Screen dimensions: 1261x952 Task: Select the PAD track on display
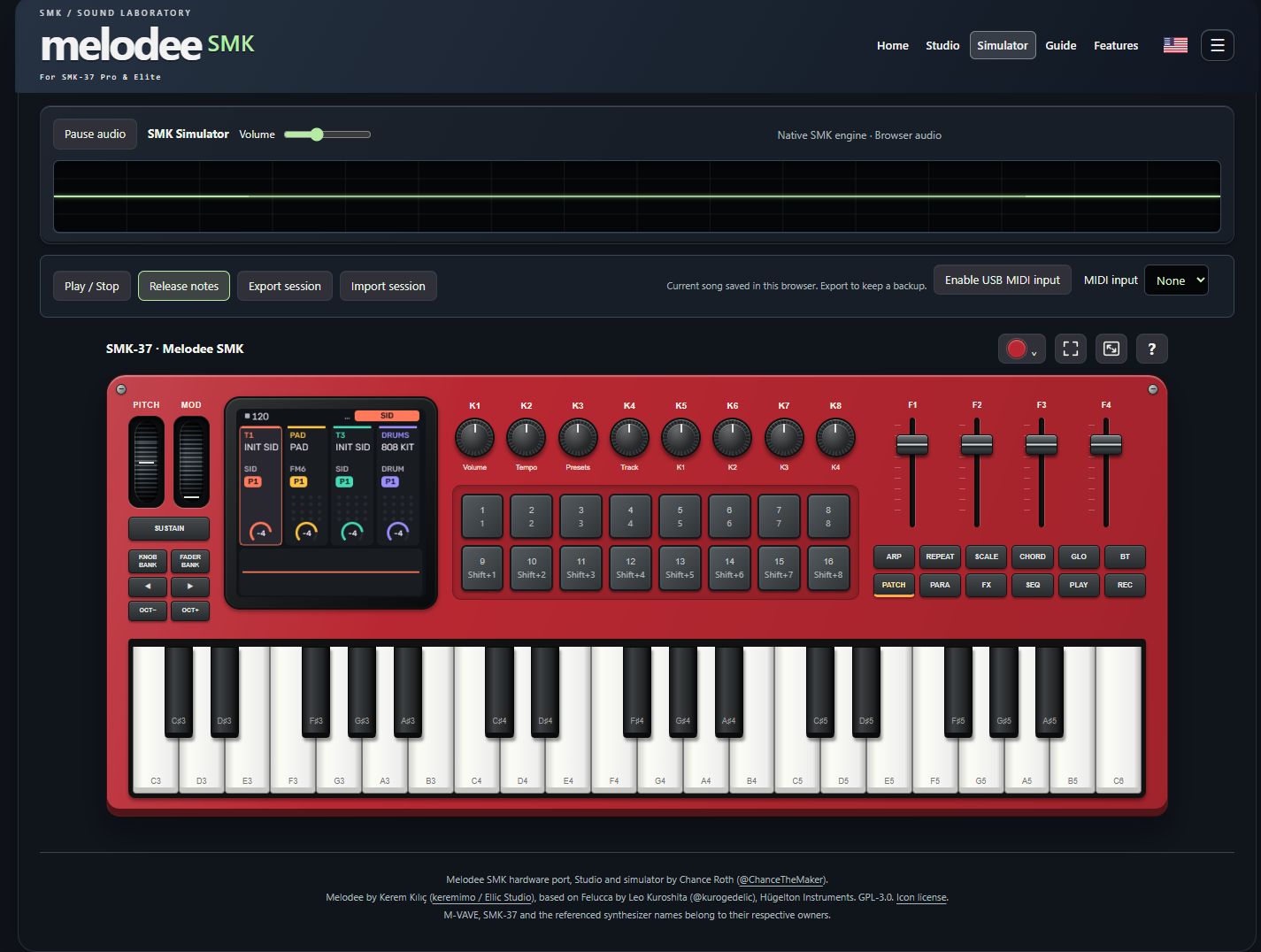(306, 486)
